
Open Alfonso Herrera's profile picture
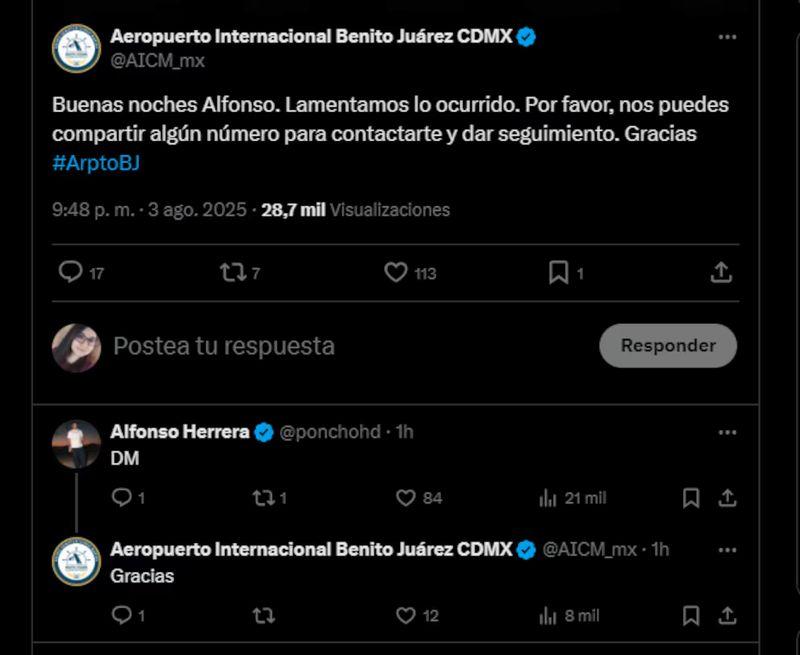(76, 445)
